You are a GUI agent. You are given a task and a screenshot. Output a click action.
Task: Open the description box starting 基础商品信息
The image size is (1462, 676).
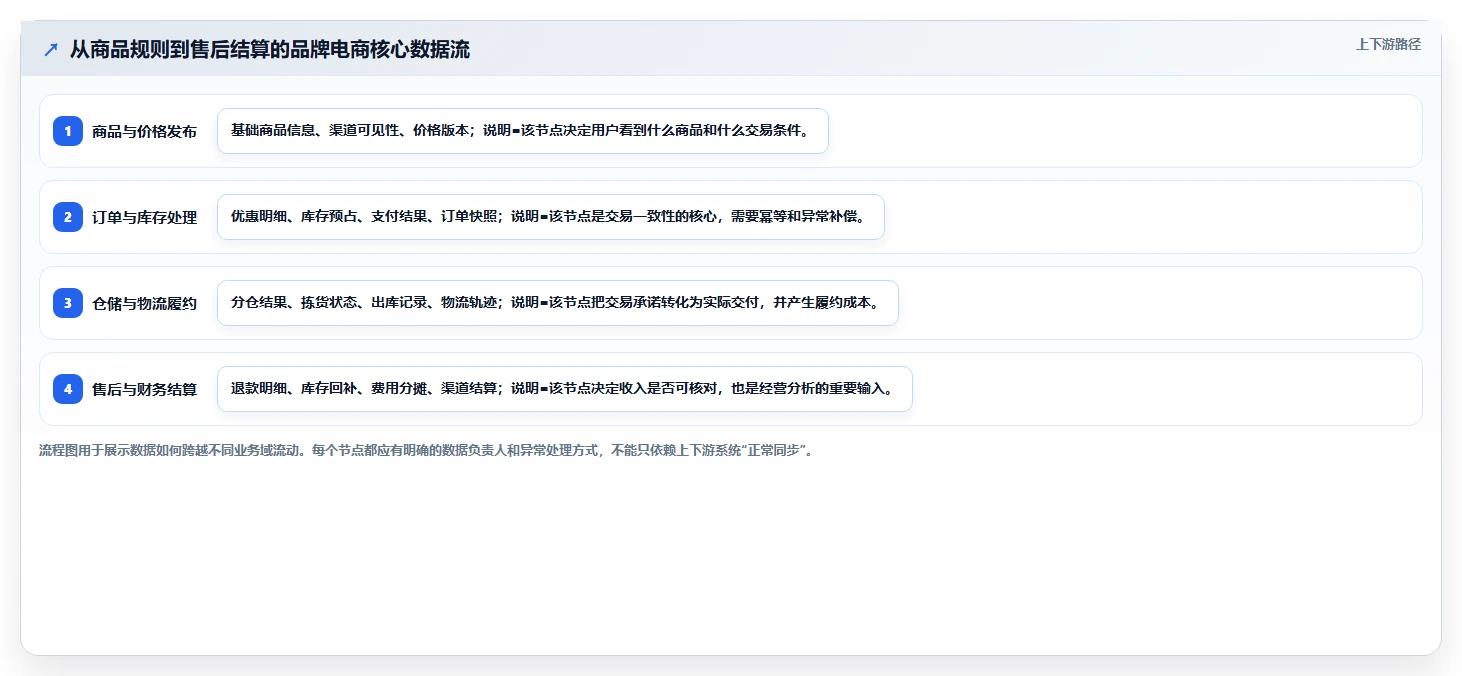point(523,131)
